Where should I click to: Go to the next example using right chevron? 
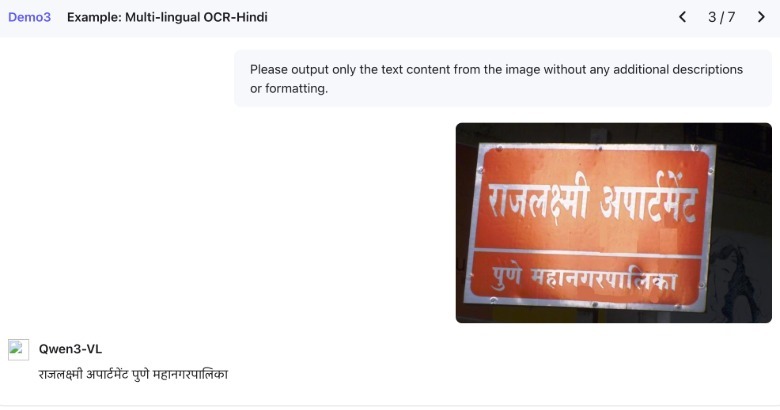coord(761,17)
